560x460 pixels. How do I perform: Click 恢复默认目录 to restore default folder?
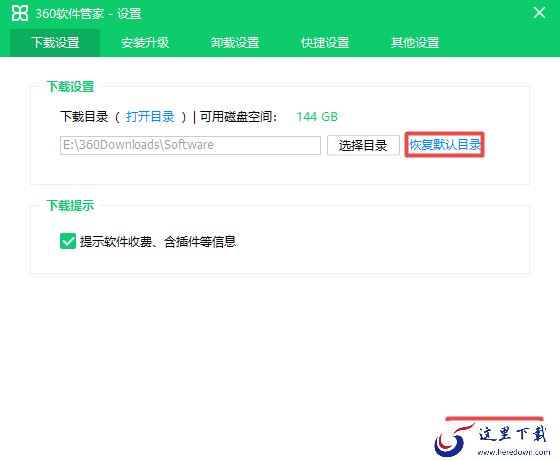(x=445, y=145)
